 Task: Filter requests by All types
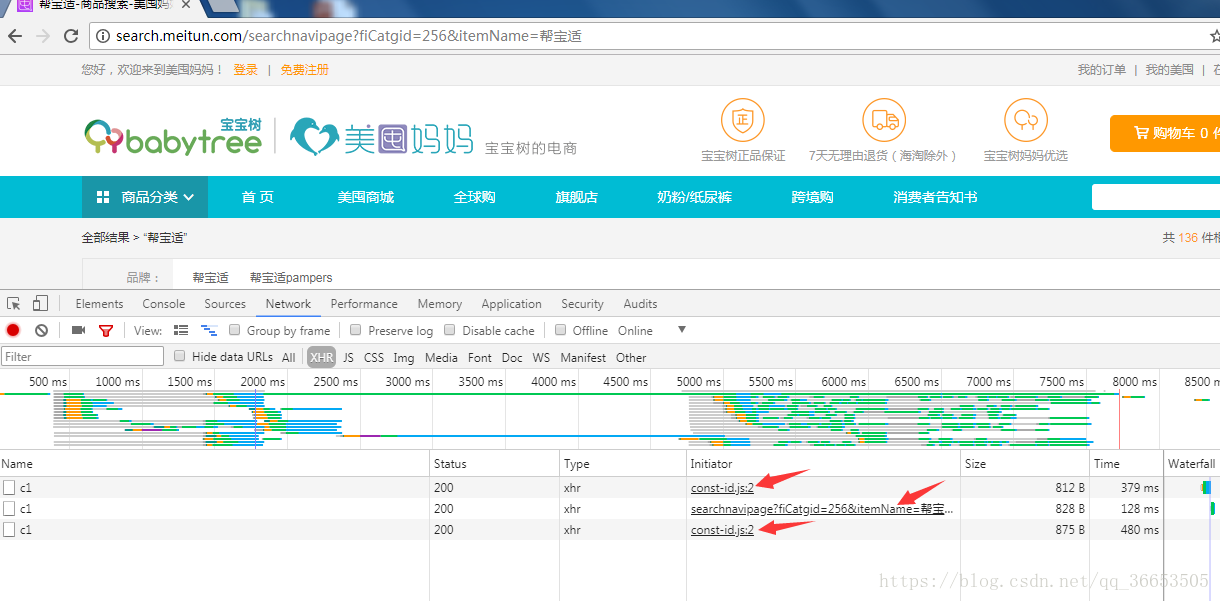point(289,357)
